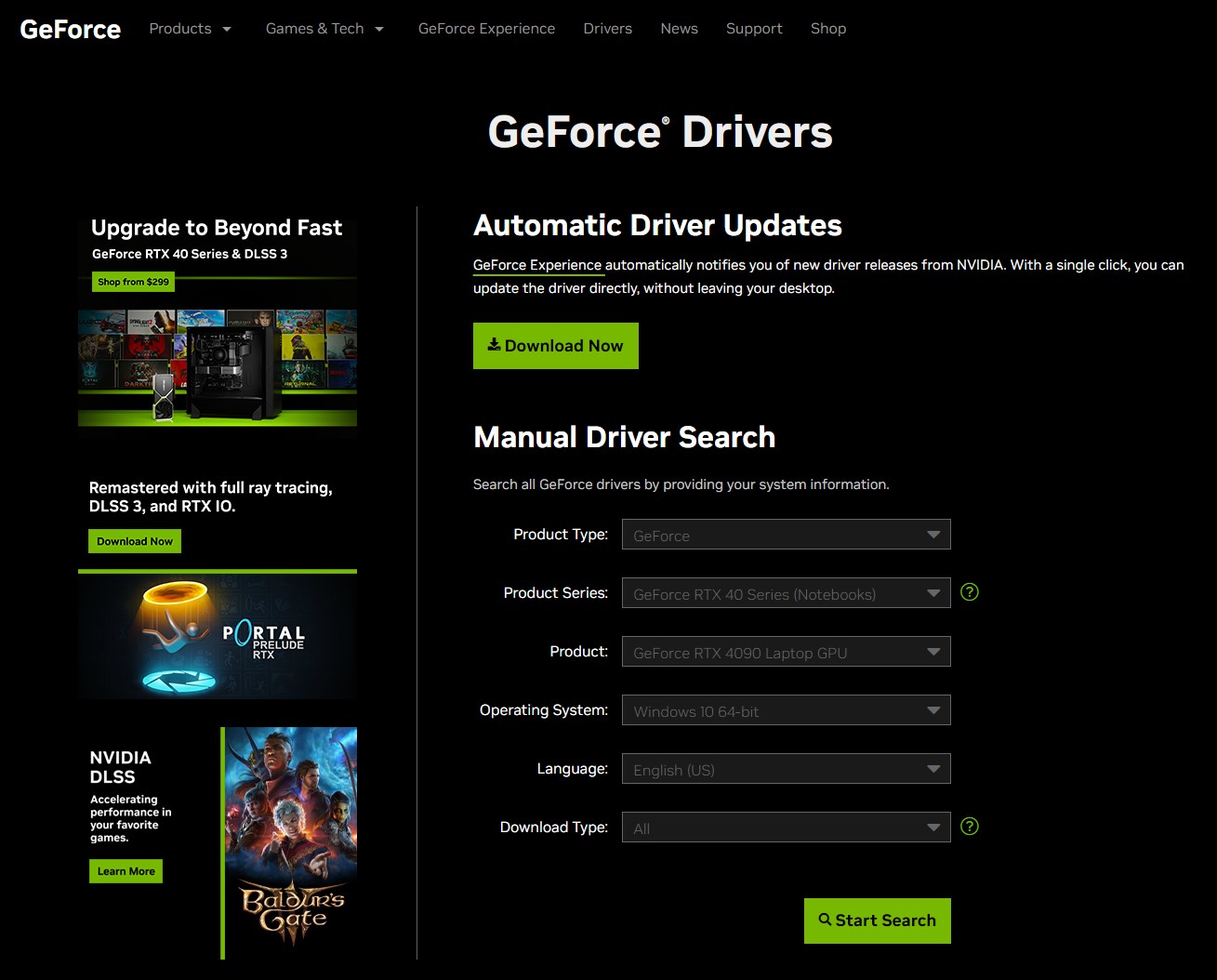Open the Product Type dropdown
The height and width of the screenshot is (980, 1217).
(x=786, y=535)
